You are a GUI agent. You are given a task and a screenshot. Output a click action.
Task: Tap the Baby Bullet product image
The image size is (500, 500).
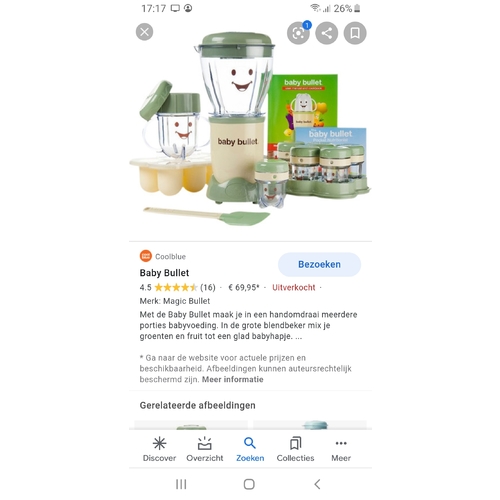(x=250, y=128)
